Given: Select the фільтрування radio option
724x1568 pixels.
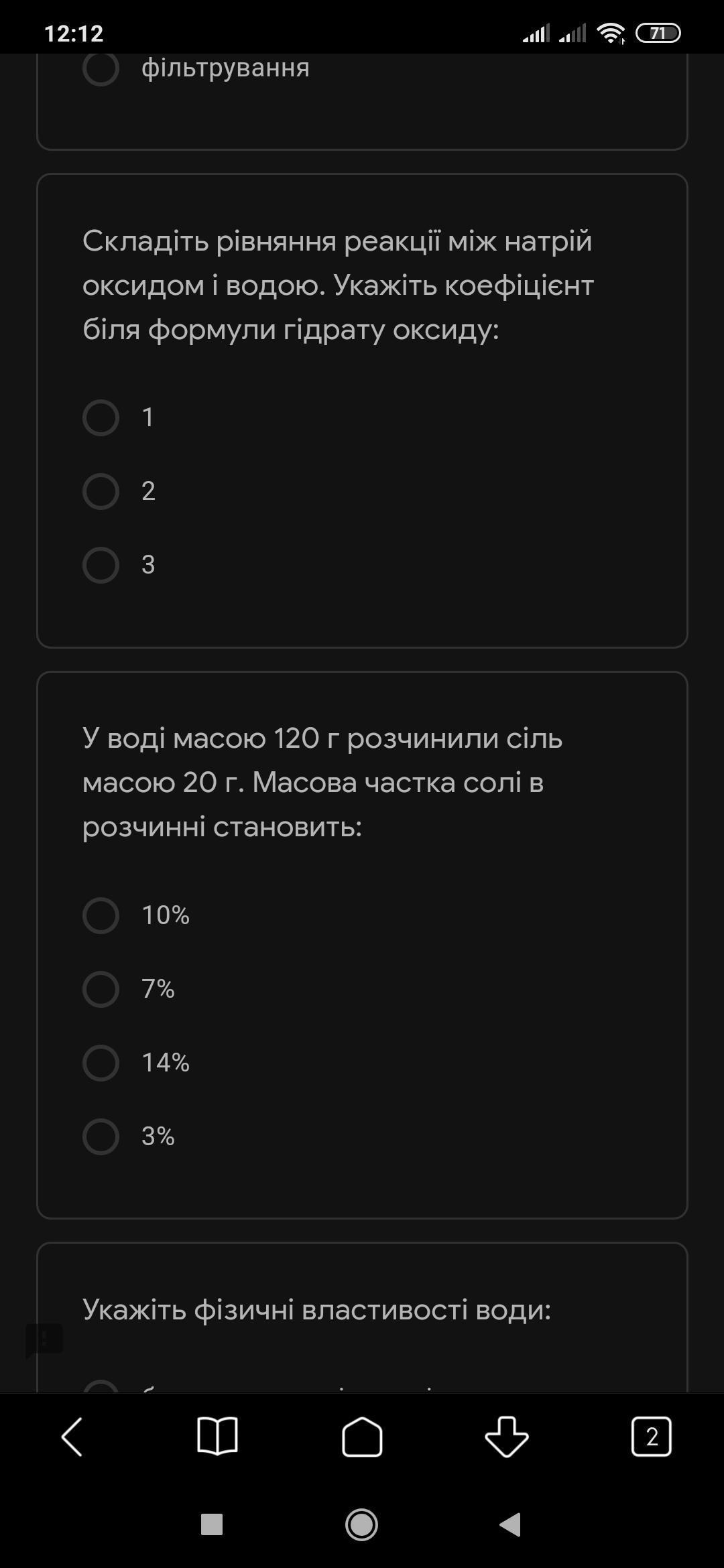Looking at the screenshot, I should click(x=101, y=68).
